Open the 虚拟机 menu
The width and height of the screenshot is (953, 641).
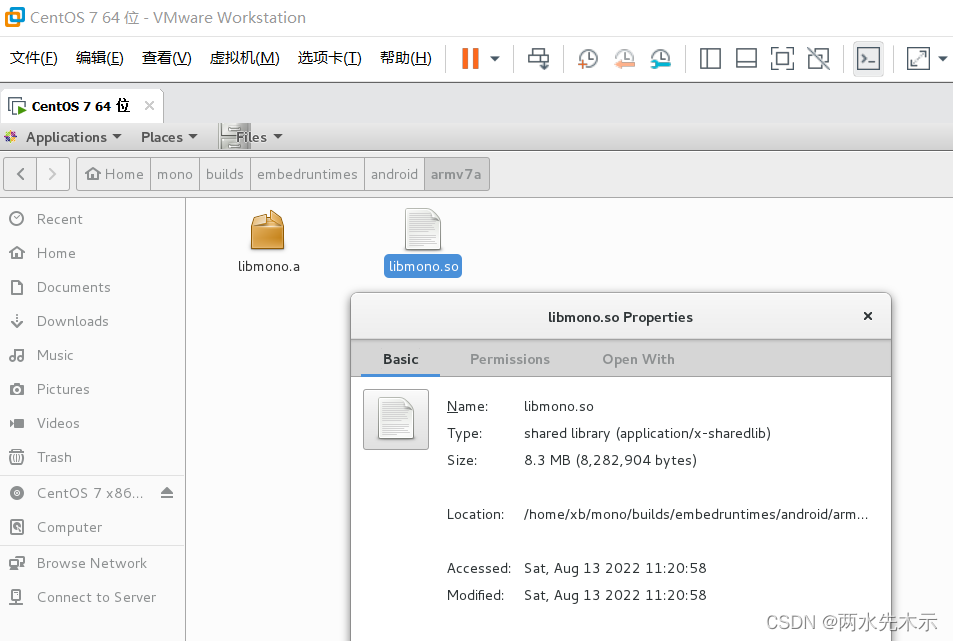click(243, 57)
